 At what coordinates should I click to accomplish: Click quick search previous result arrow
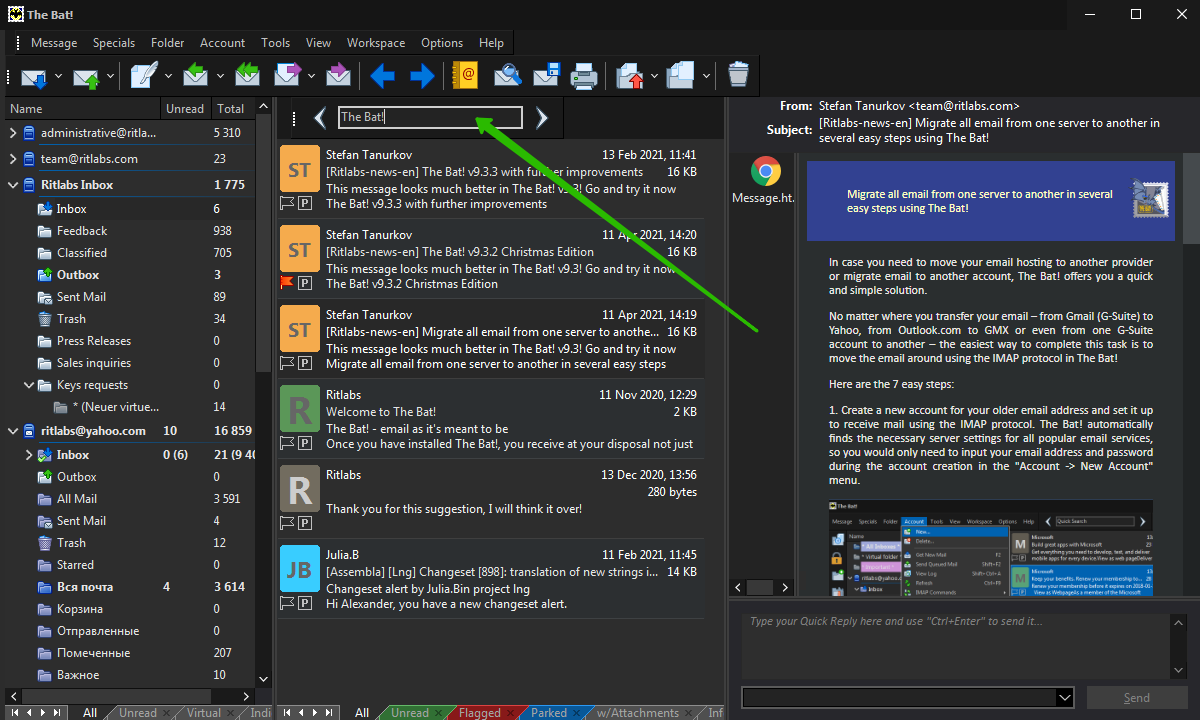pos(321,118)
